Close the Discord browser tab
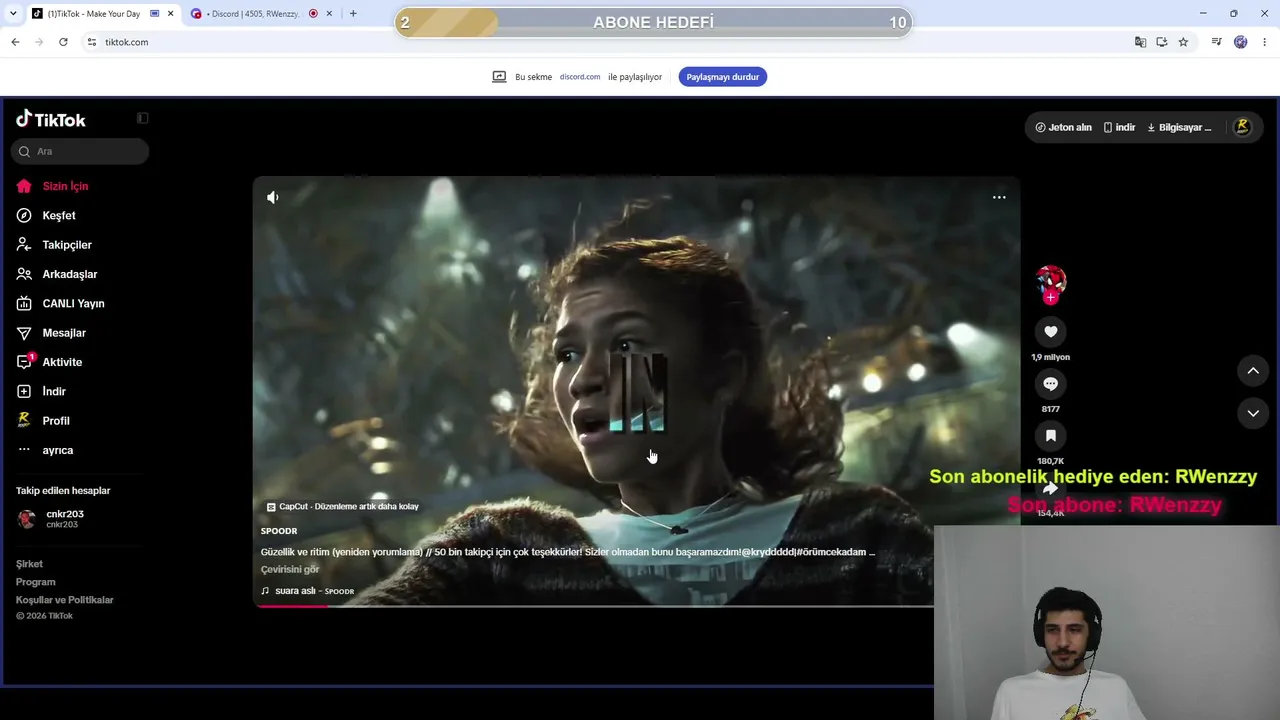 click(330, 14)
